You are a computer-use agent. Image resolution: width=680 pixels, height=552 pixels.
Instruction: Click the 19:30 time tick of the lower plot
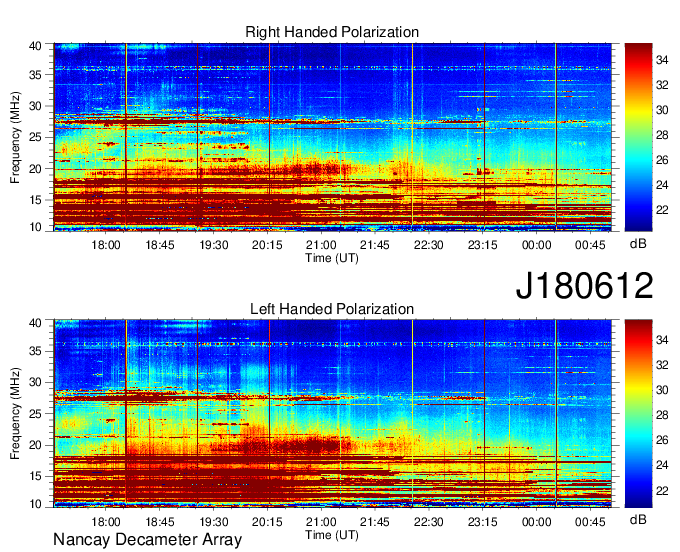pos(213,522)
